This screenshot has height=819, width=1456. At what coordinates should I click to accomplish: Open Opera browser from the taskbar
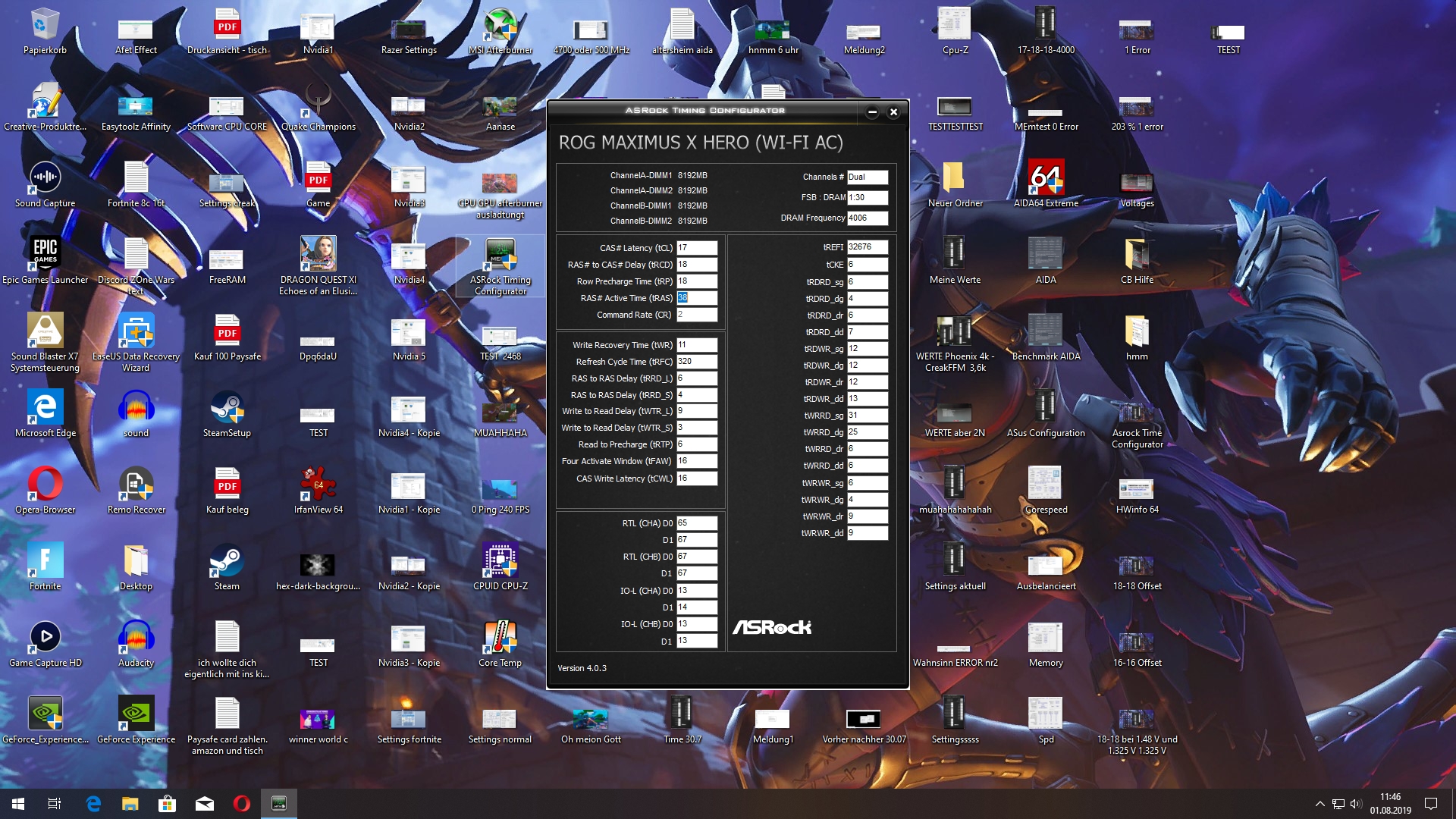[242, 804]
